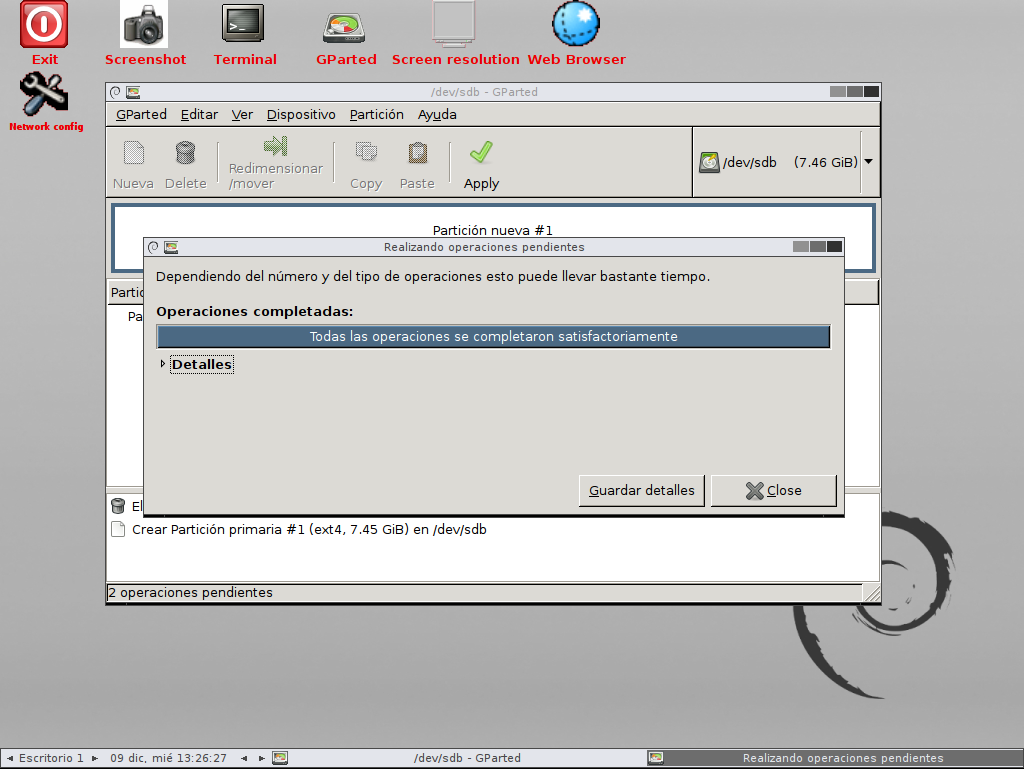Open the Network config tools icon
Screen dimensions: 1024x769
(x=44, y=94)
